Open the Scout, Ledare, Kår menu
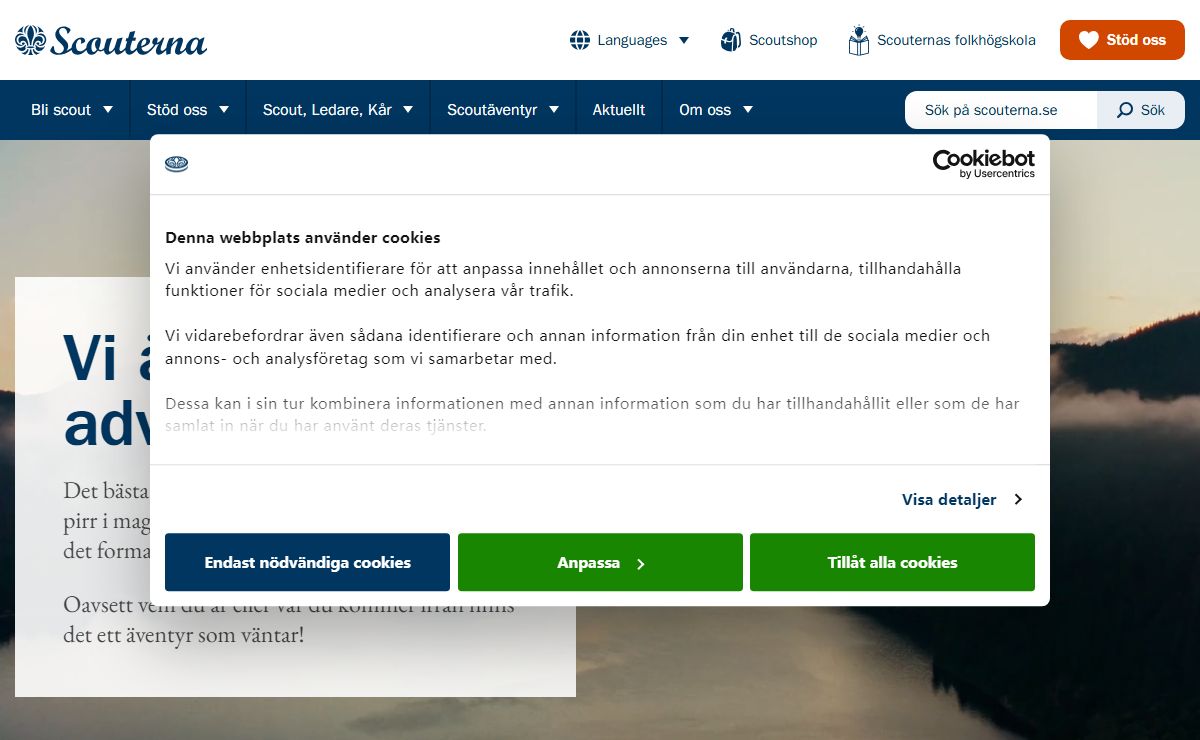This screenshot has width=1200, height=740. (x=338, y=110)
